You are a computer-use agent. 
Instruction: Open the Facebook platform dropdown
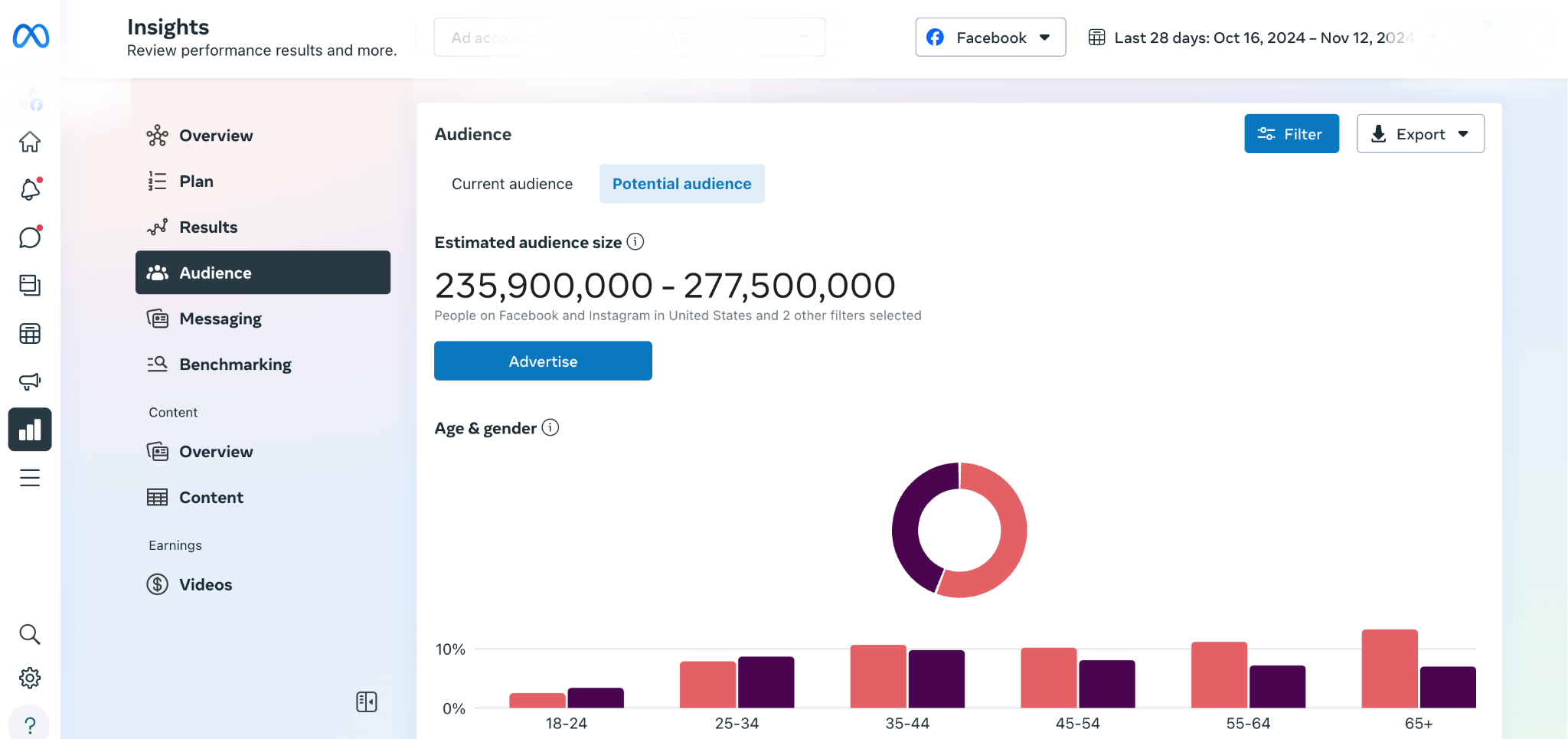coord(990,37)
